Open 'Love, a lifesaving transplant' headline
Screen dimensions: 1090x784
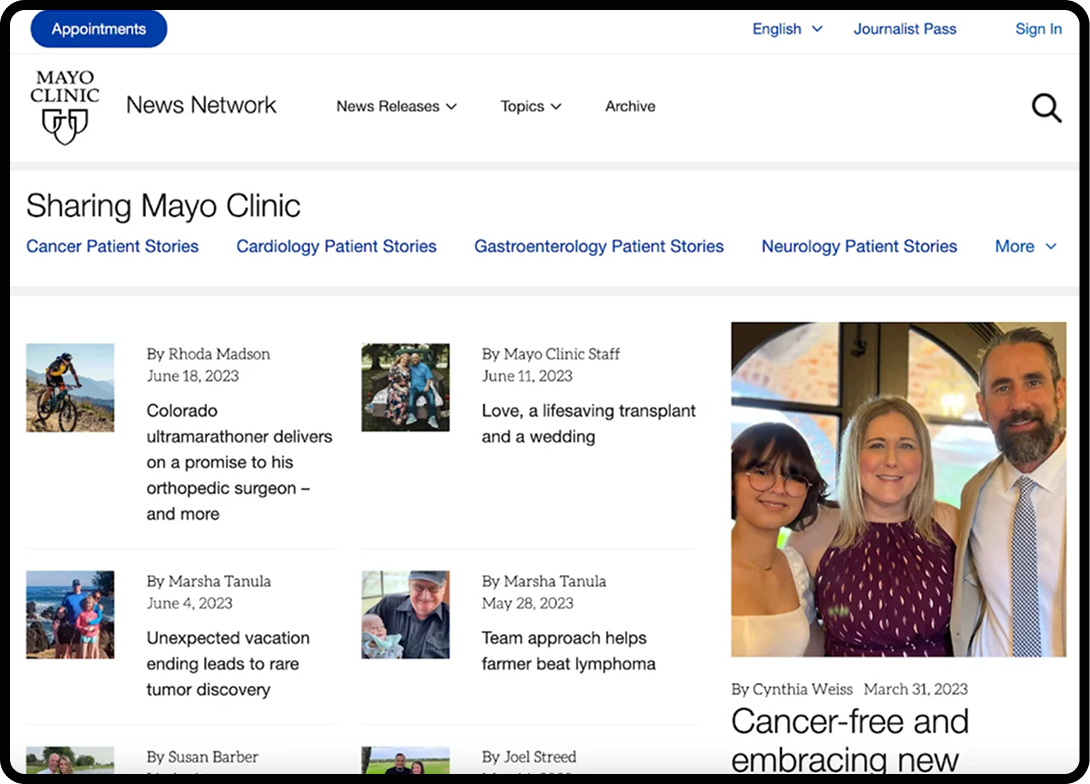click(x=588, y=423)
